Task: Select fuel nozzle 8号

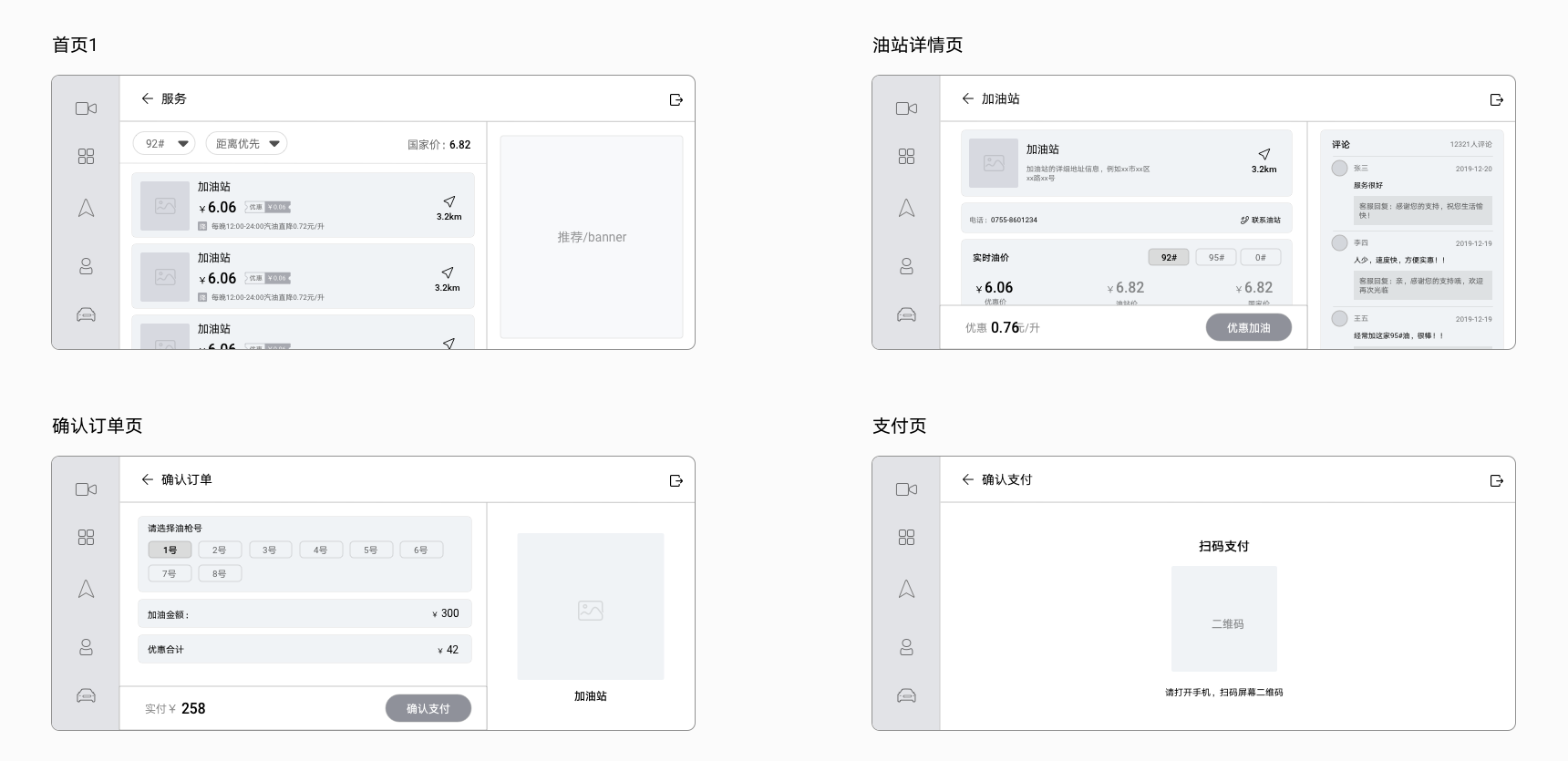Action: [x=220, y=573]
